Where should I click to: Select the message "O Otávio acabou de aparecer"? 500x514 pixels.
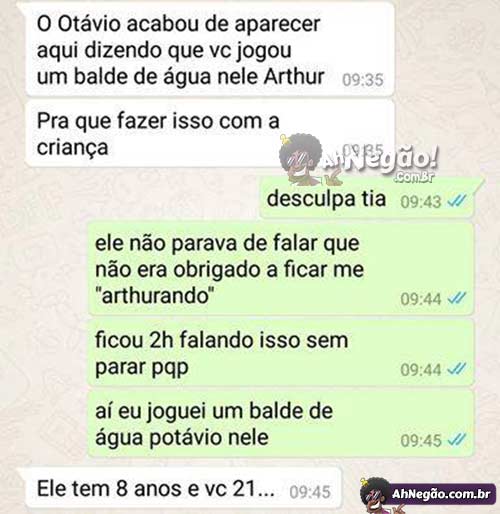click(x=210, y=49)
